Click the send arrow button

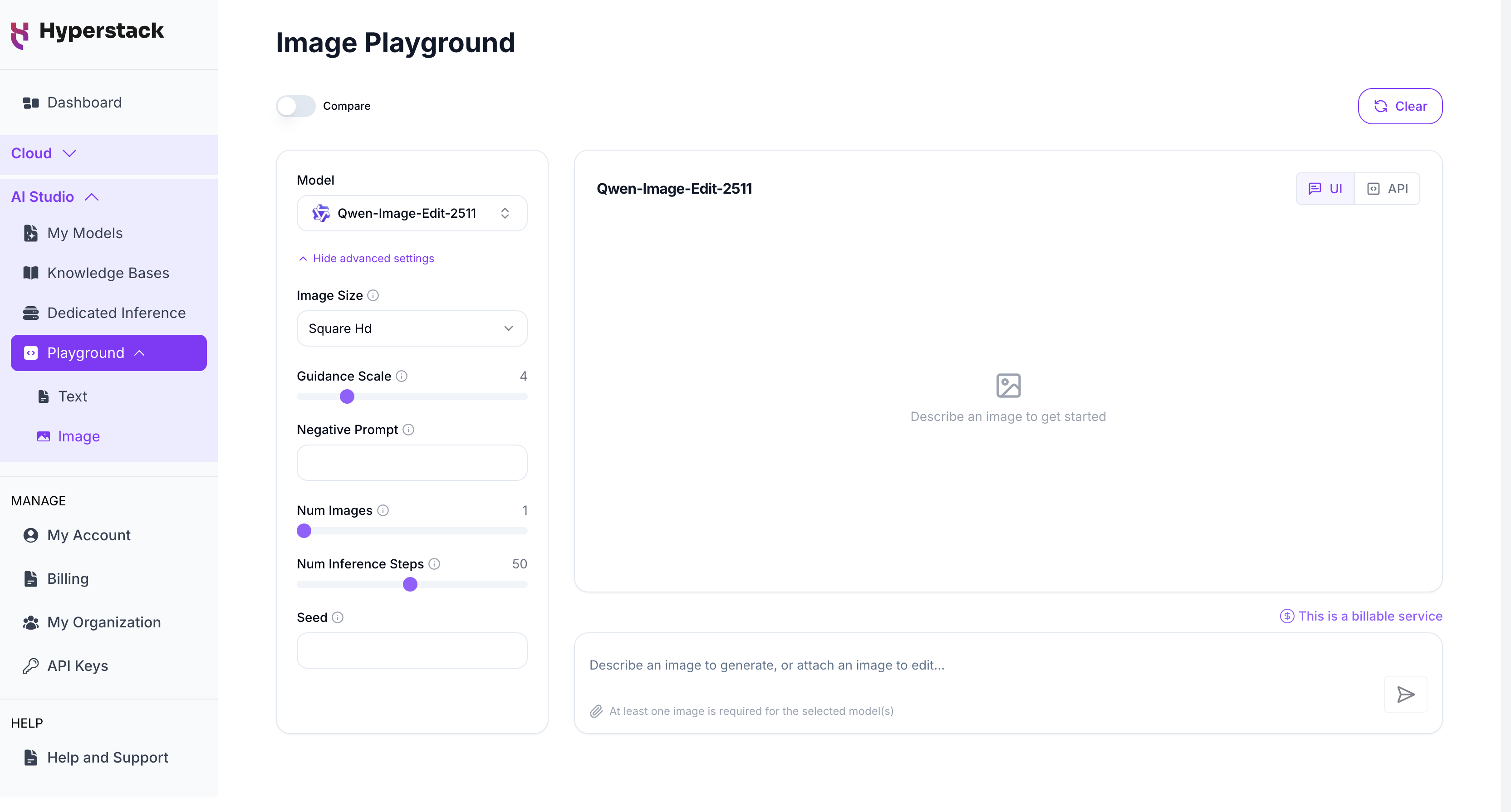coord(1405,695)
